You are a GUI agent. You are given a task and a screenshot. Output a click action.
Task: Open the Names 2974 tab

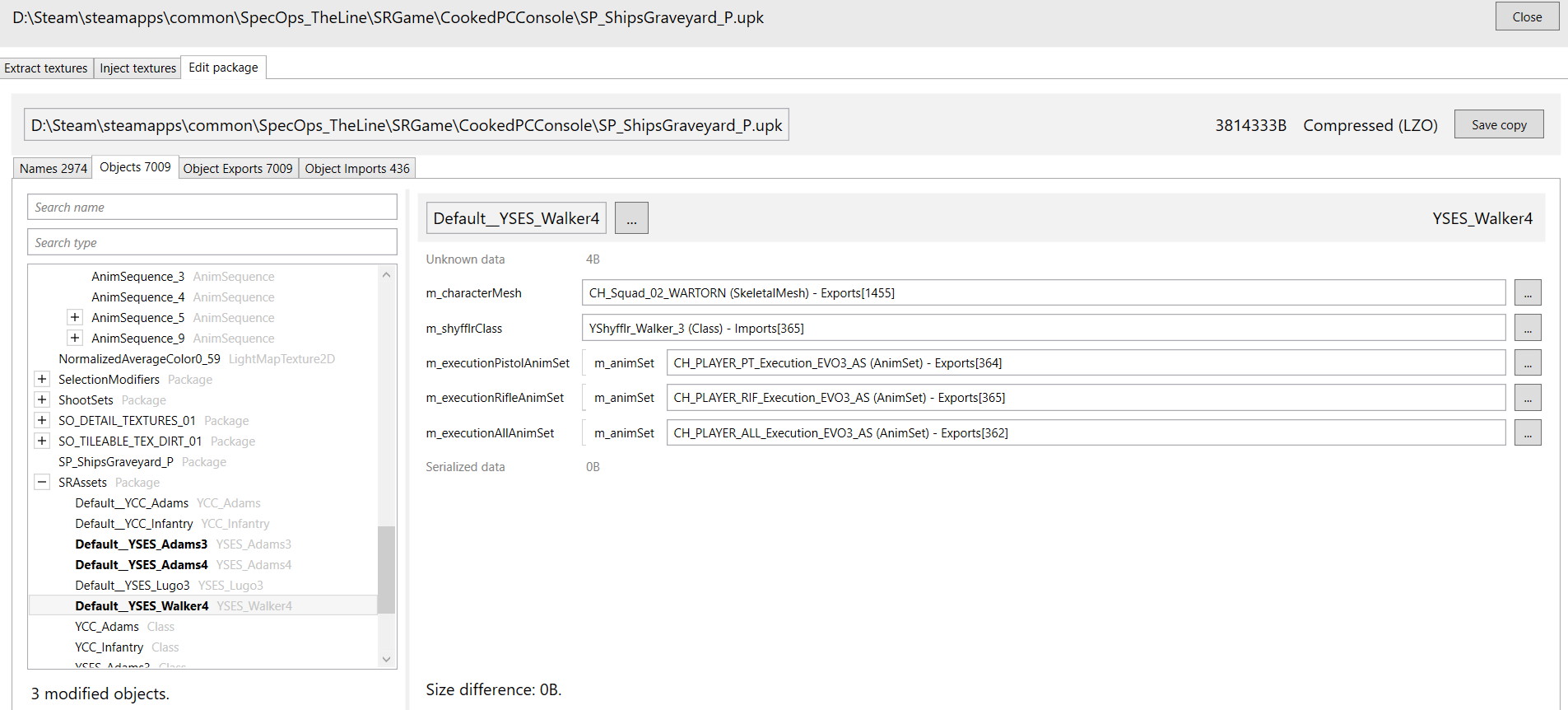pyautogui.click(x=54, y=168)
